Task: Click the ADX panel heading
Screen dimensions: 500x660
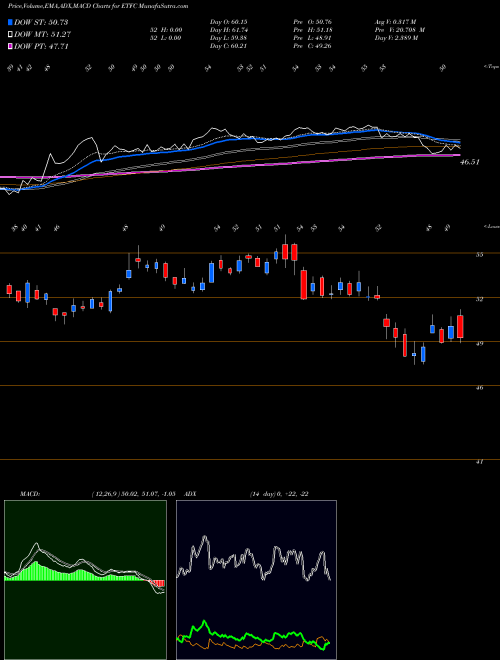Action: point(190,494)
